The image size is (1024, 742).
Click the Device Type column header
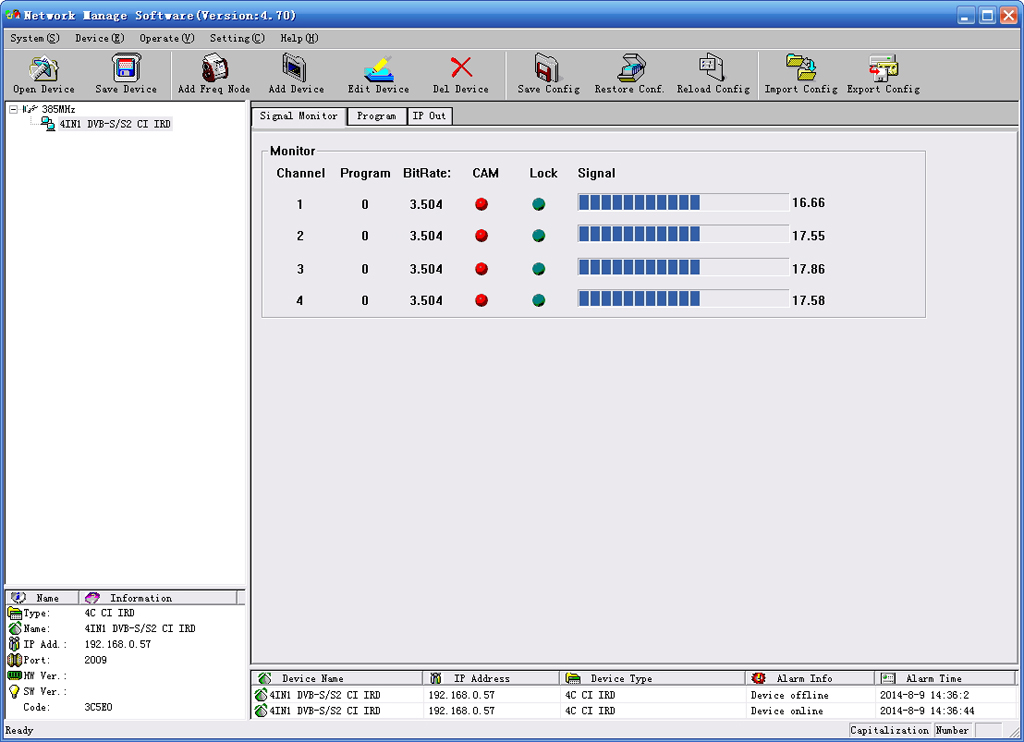[652, 679]
